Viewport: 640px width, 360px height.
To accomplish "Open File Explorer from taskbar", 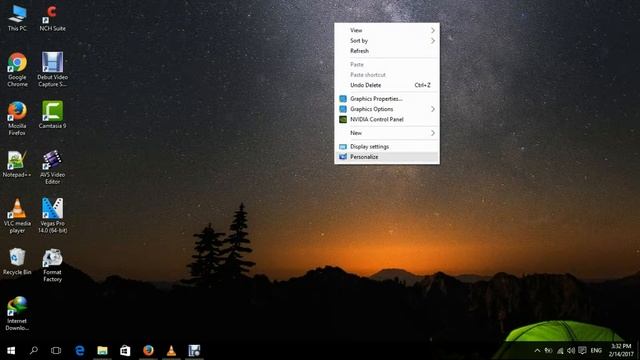I will click(102, 350).
